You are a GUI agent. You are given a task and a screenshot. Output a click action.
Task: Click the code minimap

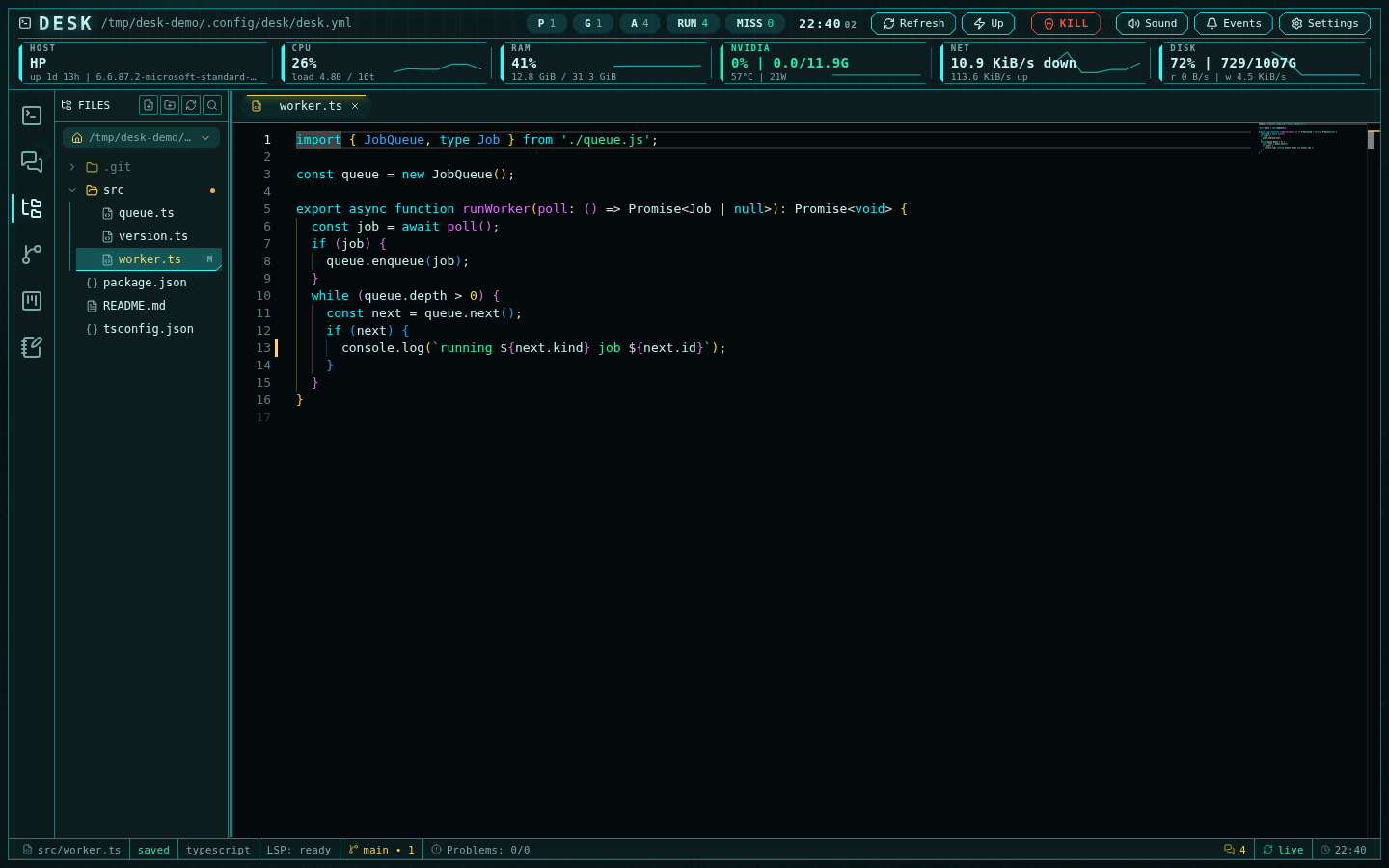pos(1310,140)
